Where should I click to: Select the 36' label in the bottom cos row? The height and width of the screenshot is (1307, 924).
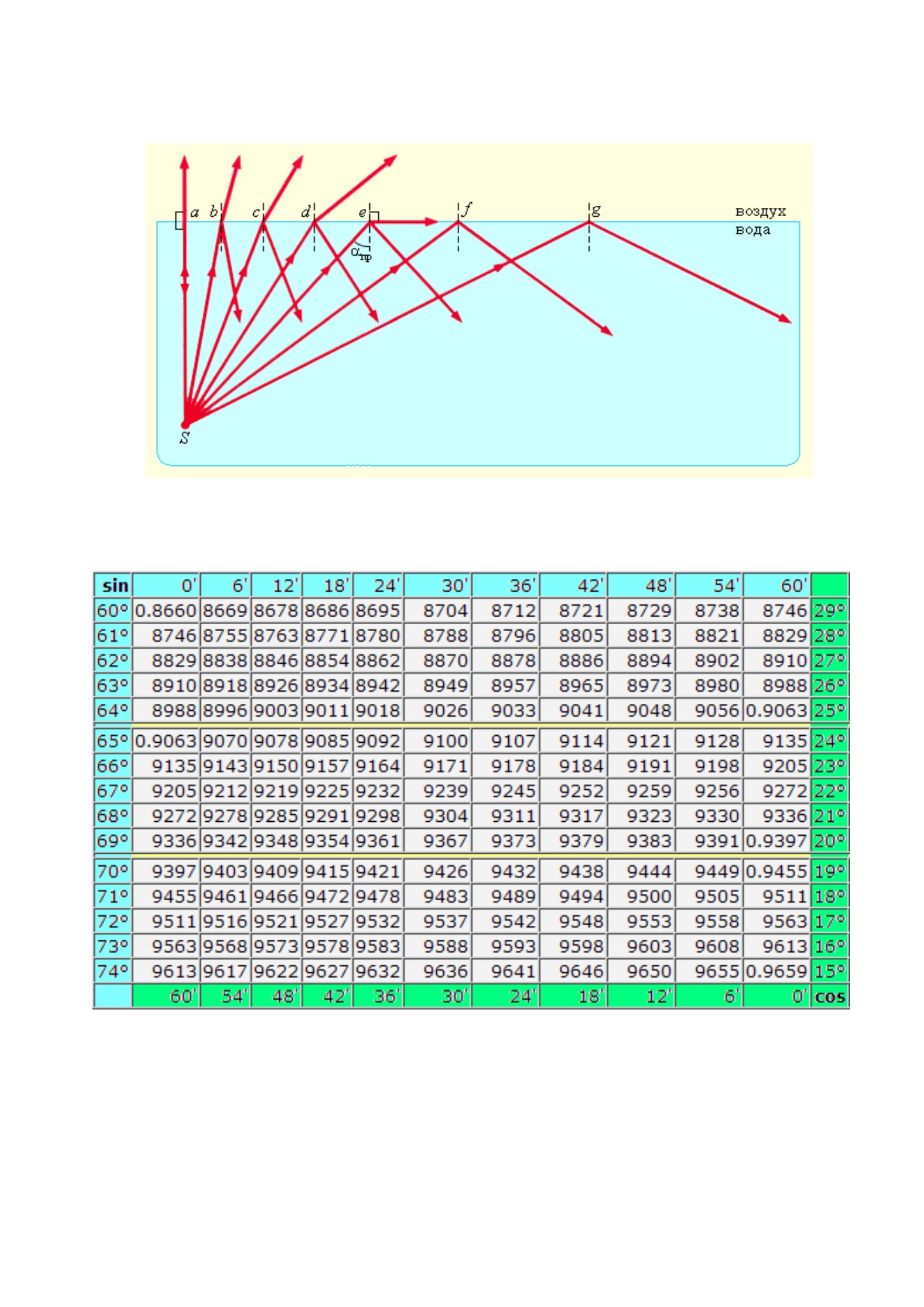(x=378, y=996)
